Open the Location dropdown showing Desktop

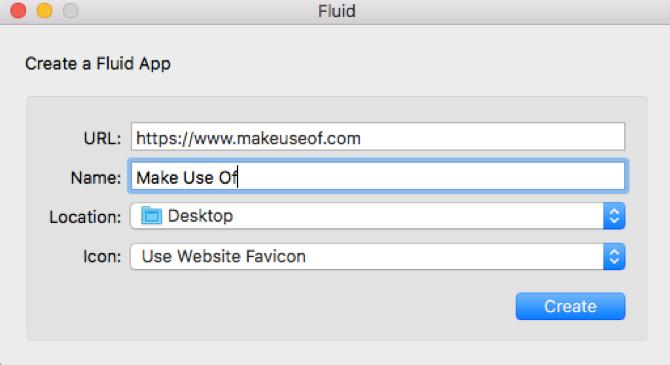click(x=378, y=216)
